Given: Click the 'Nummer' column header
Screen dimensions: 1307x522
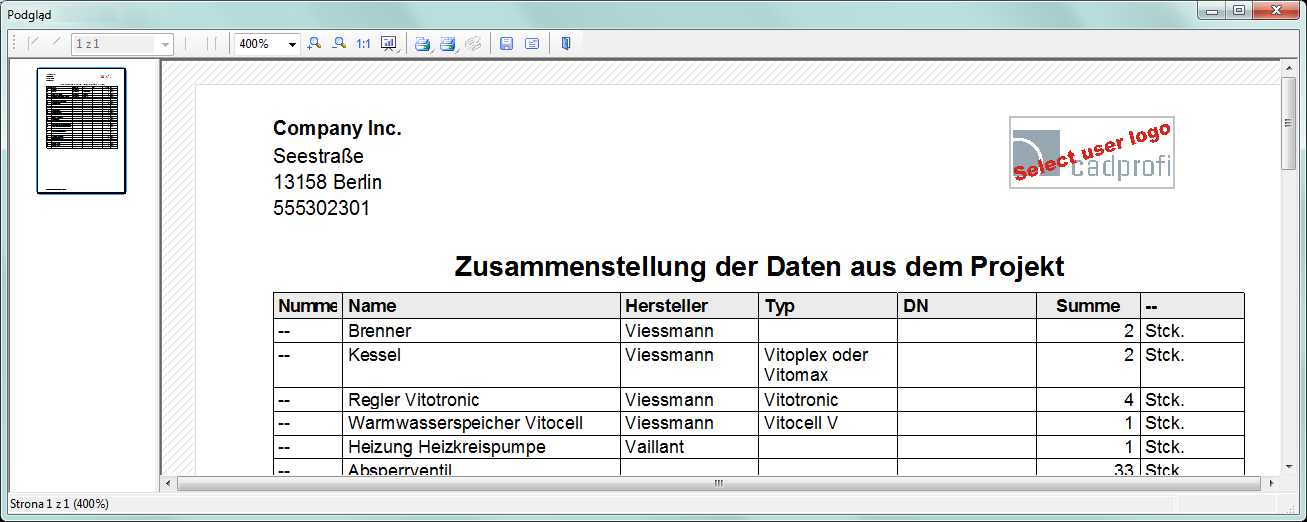Looking at the screenshot, I should (307, 306).
